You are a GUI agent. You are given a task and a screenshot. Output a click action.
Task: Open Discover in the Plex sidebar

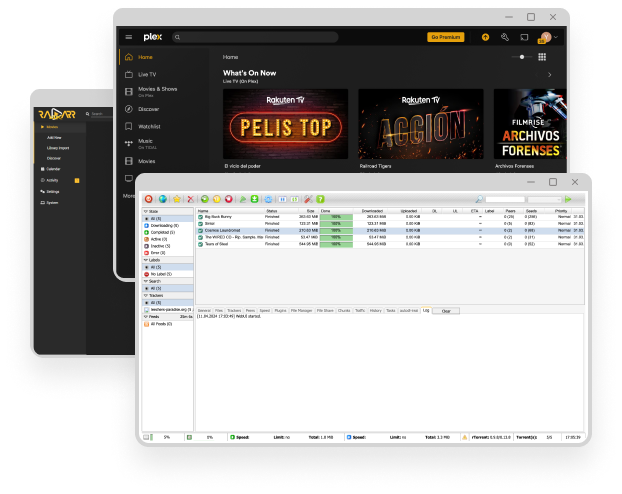coord(128,108)
